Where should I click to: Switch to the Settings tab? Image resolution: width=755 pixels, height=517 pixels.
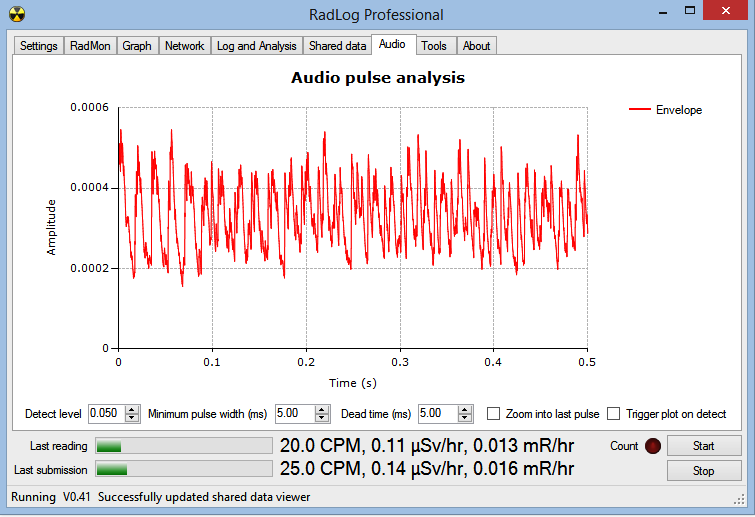(x=39, y=46)
